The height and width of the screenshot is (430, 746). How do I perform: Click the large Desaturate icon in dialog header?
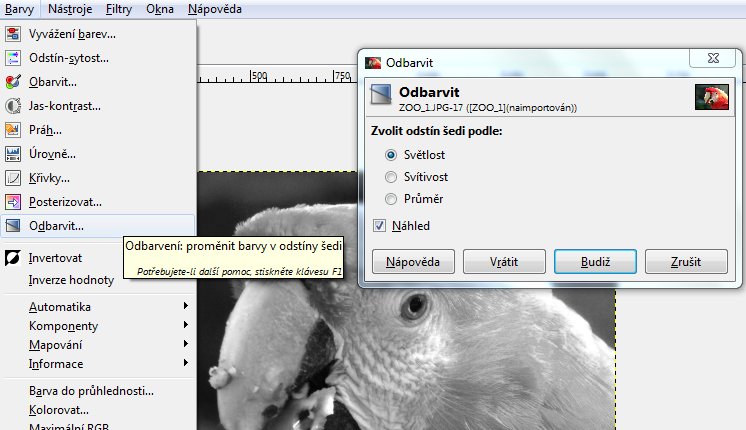pyautogui.click(x=381, y=95)
